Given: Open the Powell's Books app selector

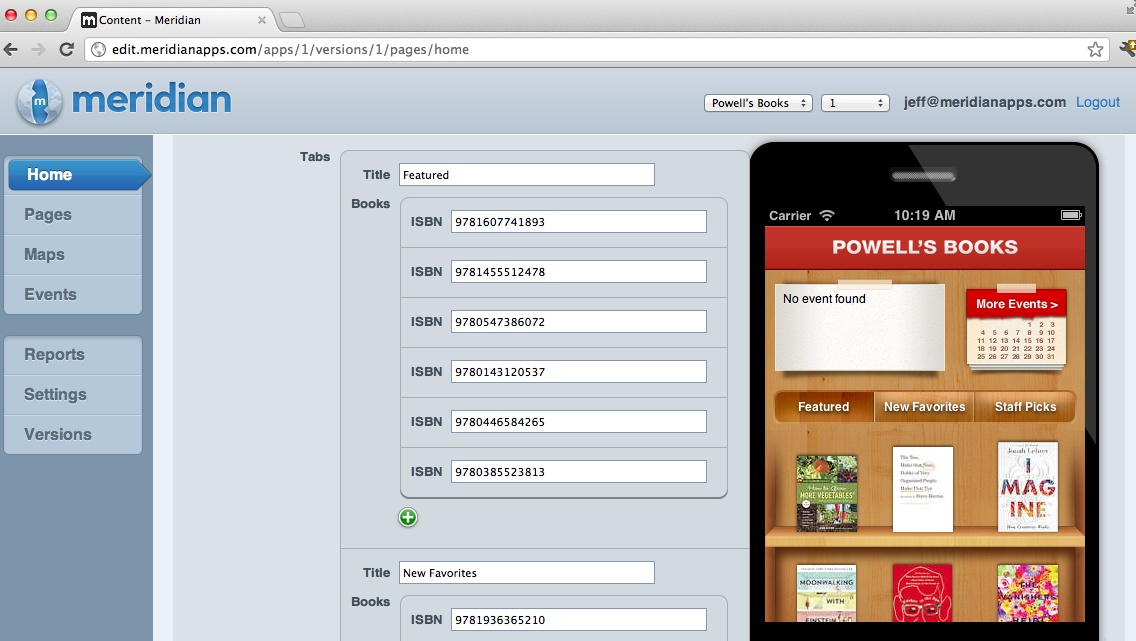Looking at the screenshot, I should 758,102.
